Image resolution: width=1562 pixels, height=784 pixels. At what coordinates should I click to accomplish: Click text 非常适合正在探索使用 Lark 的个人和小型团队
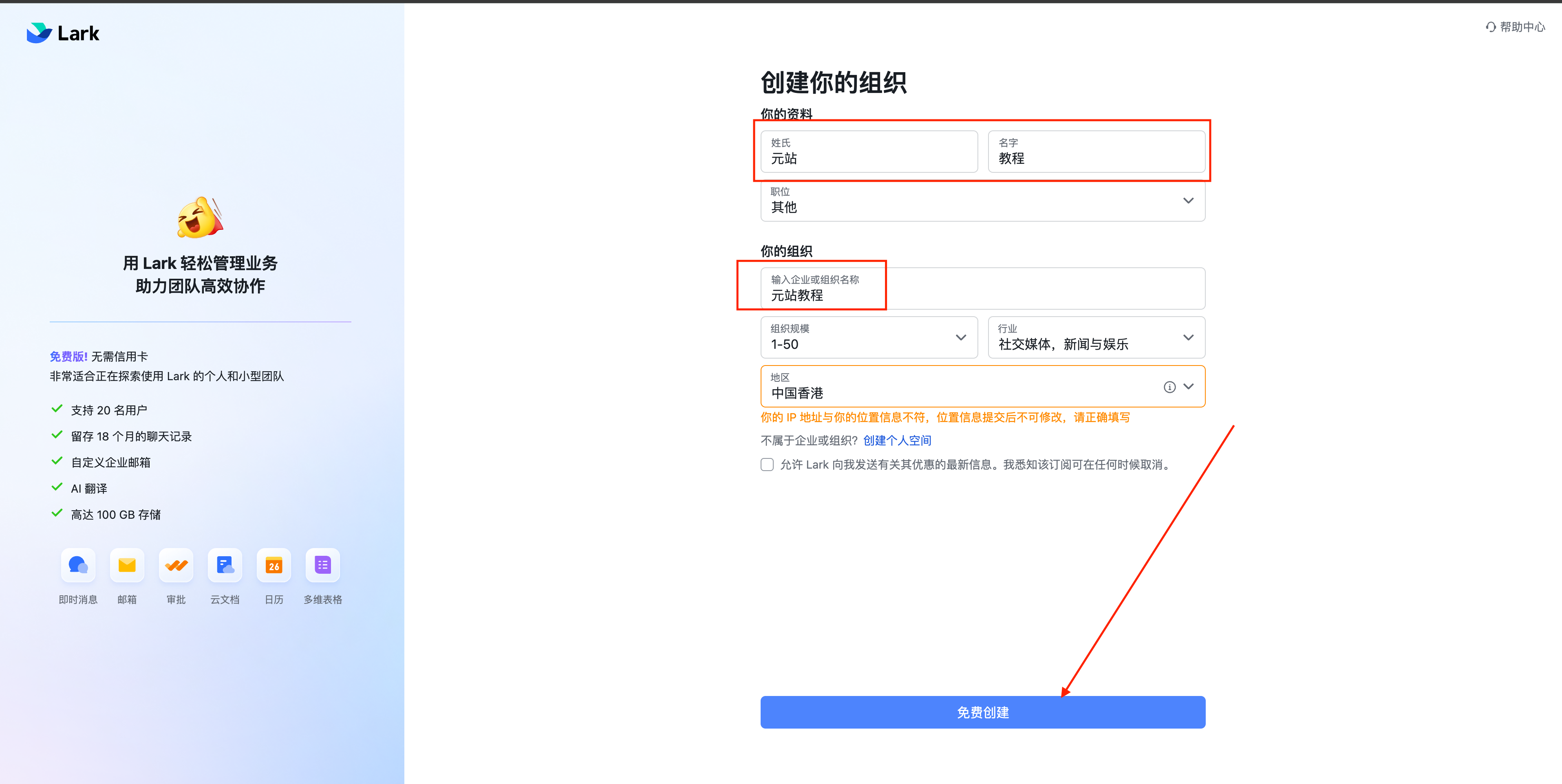pyautogui.click(x=167, y=376)
